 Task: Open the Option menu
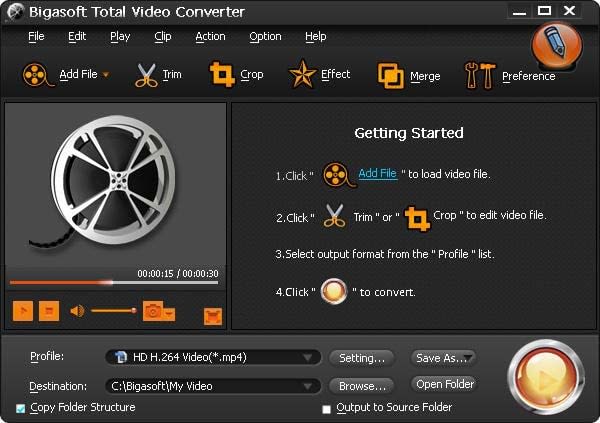coord(265,36)
